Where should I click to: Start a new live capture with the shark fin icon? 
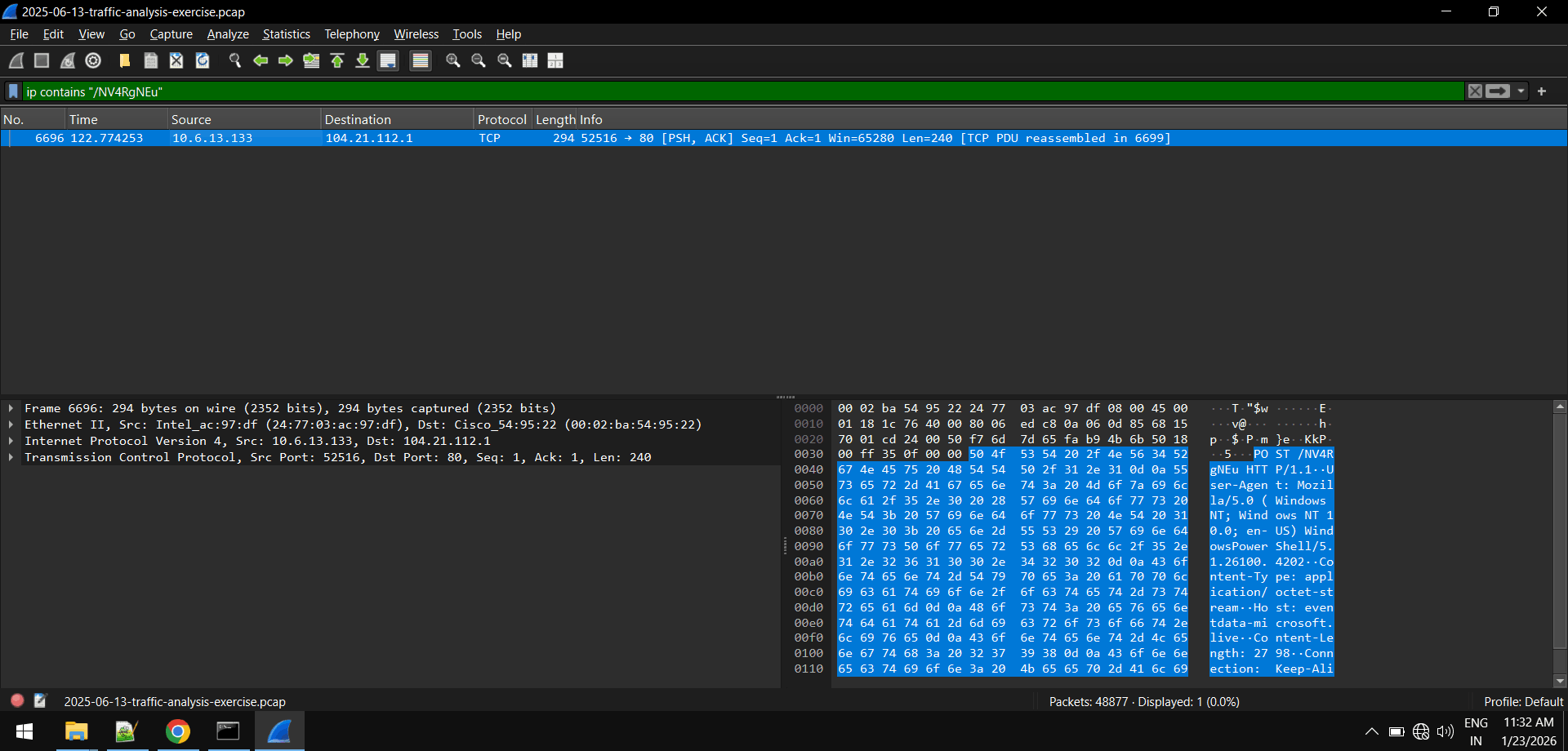15,60
